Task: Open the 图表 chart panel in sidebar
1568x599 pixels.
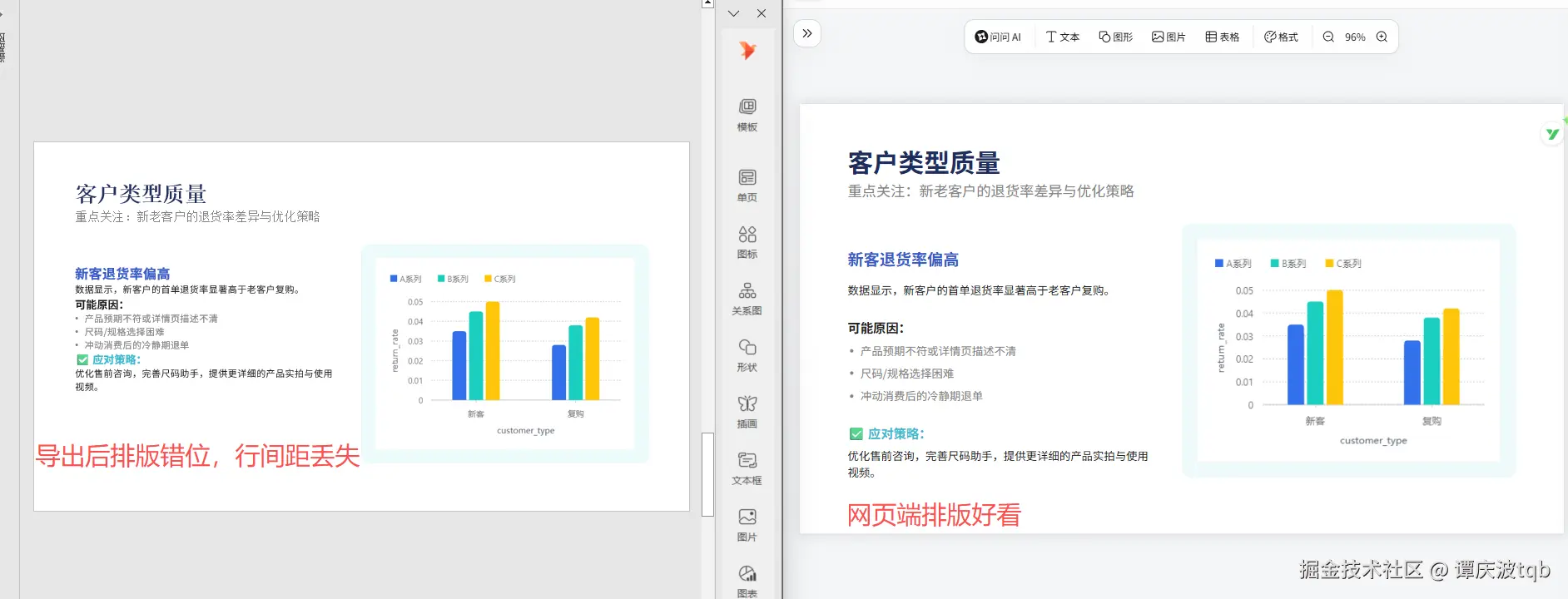Action: coord(747,582)
